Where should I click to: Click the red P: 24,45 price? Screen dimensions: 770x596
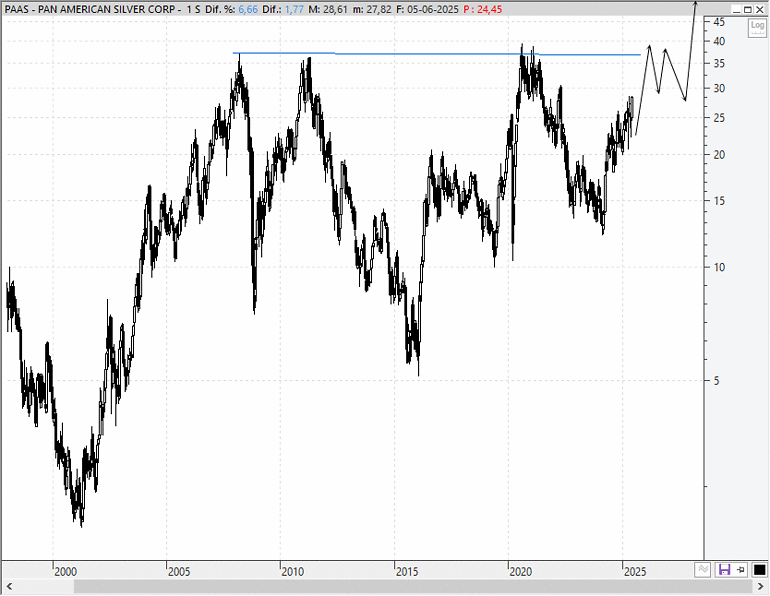[483, 9]
